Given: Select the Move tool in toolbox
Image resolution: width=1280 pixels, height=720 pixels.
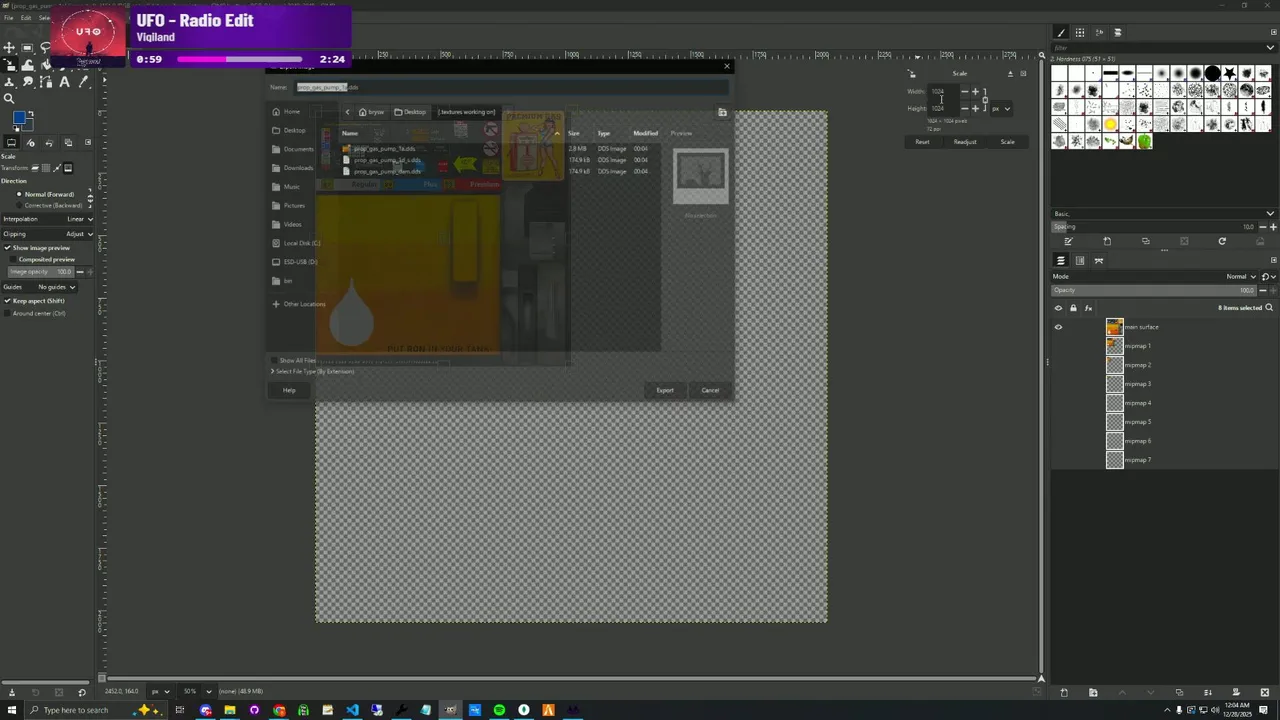Looking at the screenshot, I should 9,48.
